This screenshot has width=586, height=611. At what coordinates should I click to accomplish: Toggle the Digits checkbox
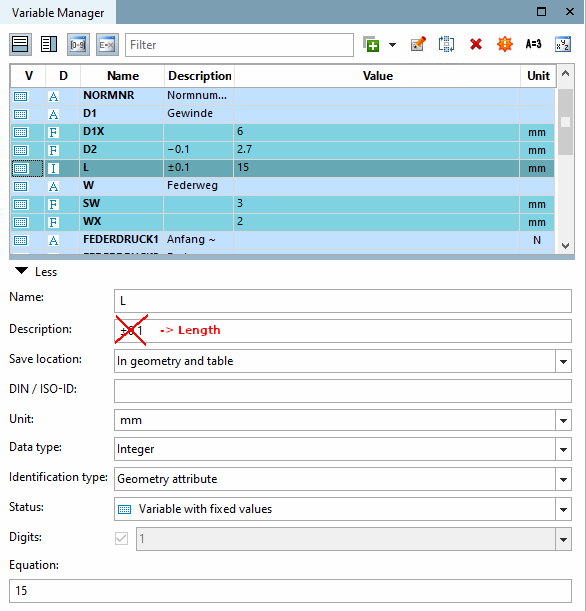coord(122,539)
